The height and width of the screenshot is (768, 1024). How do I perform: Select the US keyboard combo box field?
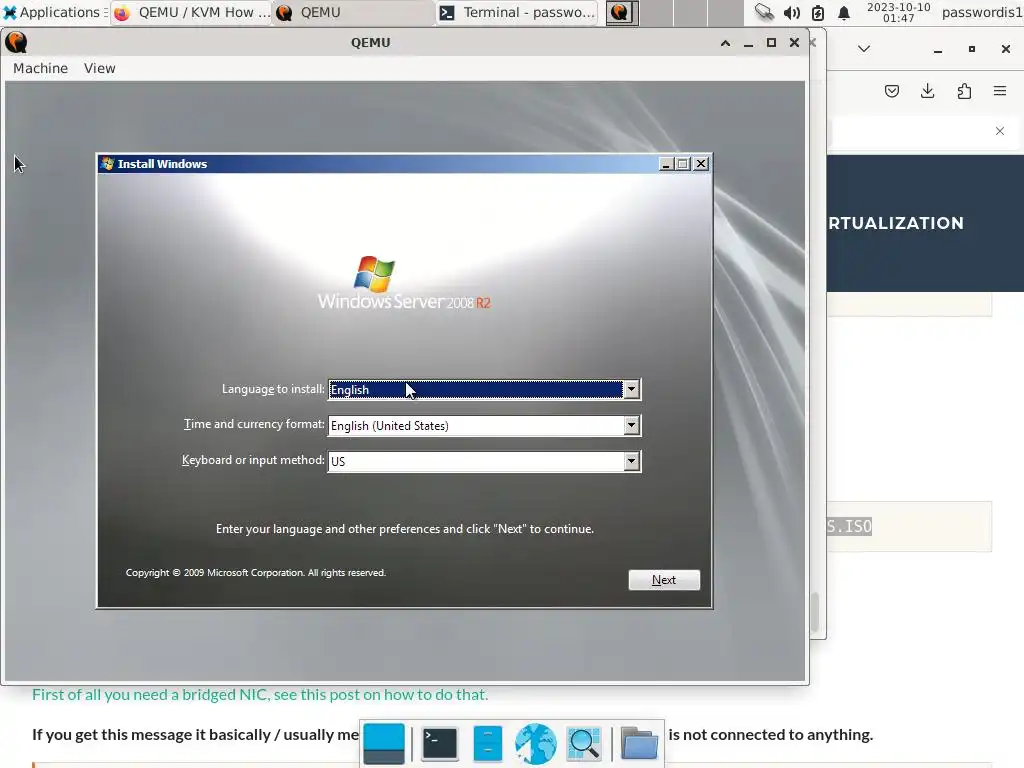[x=484, y=462]
